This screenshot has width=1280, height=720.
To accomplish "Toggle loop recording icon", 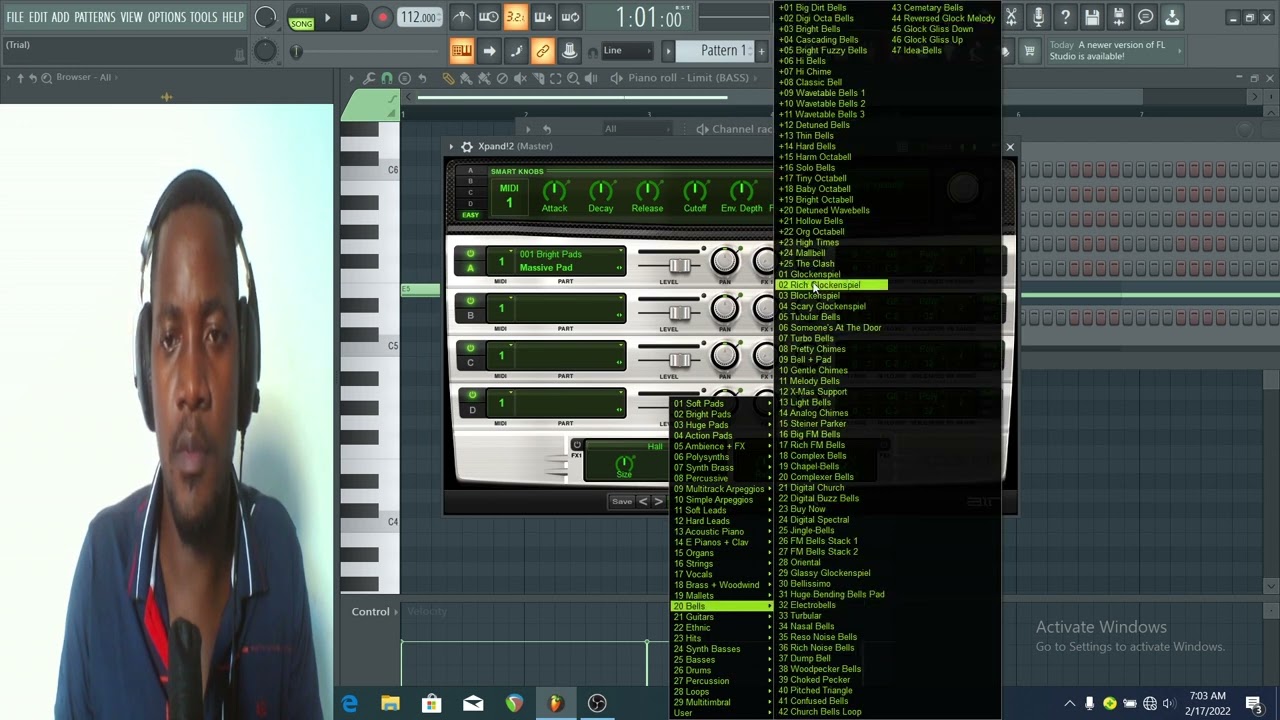I will (x=570, y=17).
